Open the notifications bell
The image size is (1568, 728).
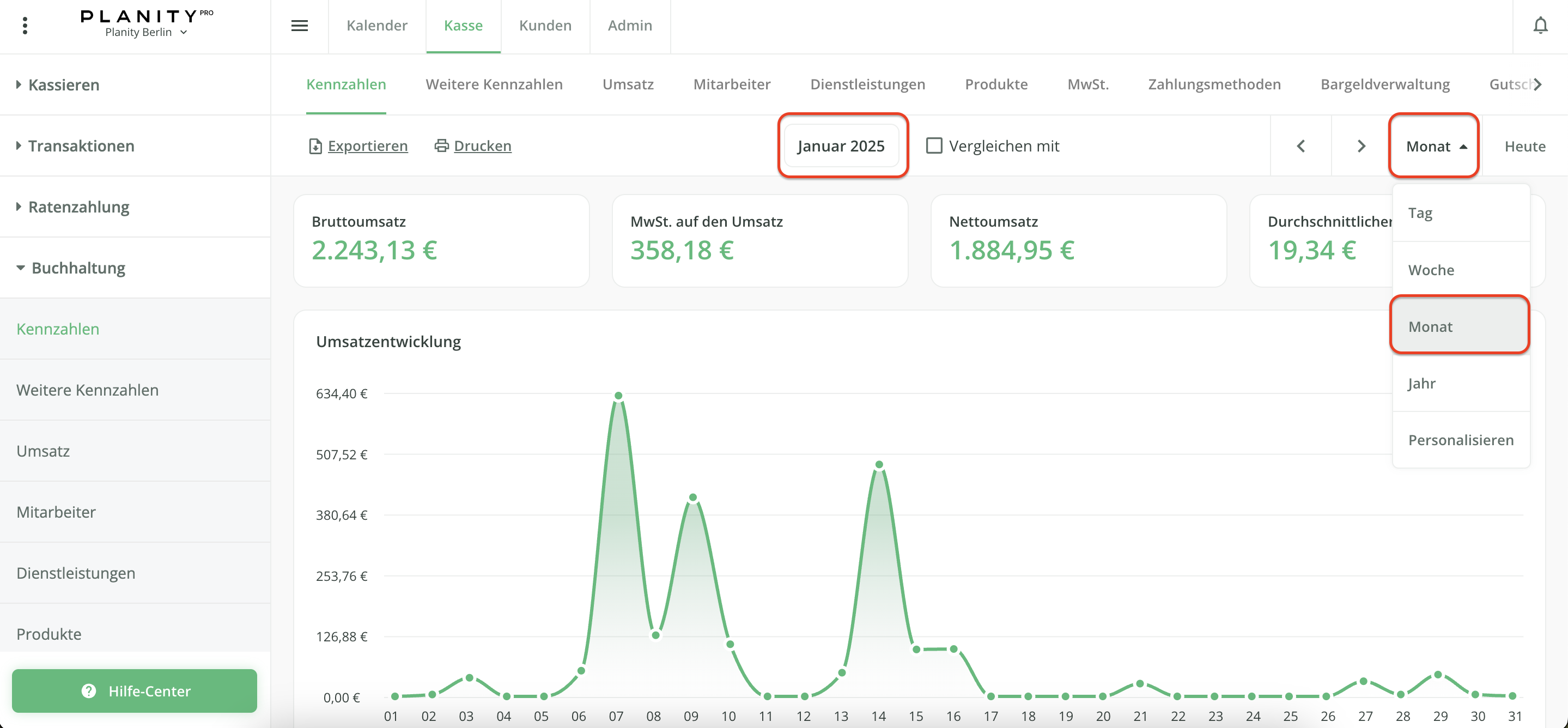(x=1540, y=26)
